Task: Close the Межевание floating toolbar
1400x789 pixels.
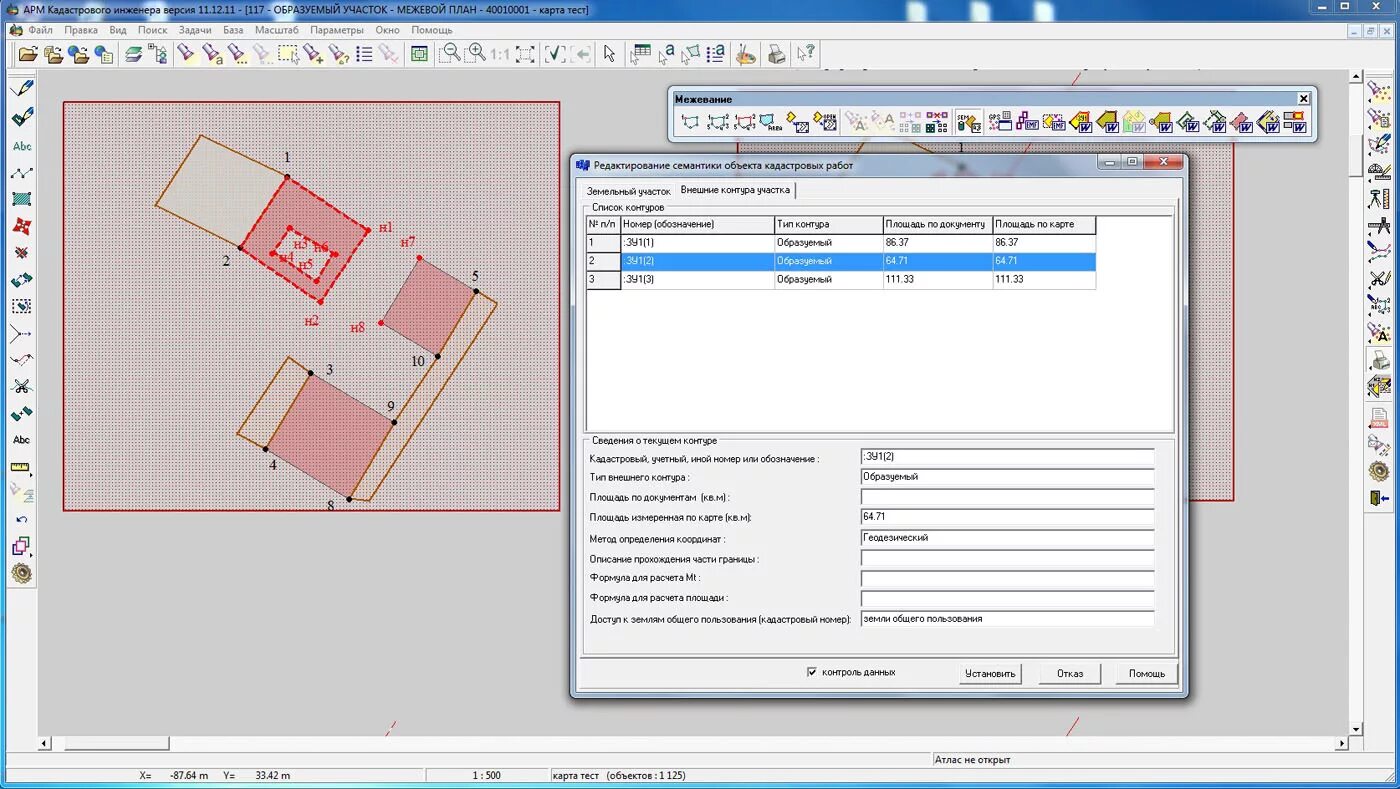Action: pyautogui.click(x=1303, y=99)
